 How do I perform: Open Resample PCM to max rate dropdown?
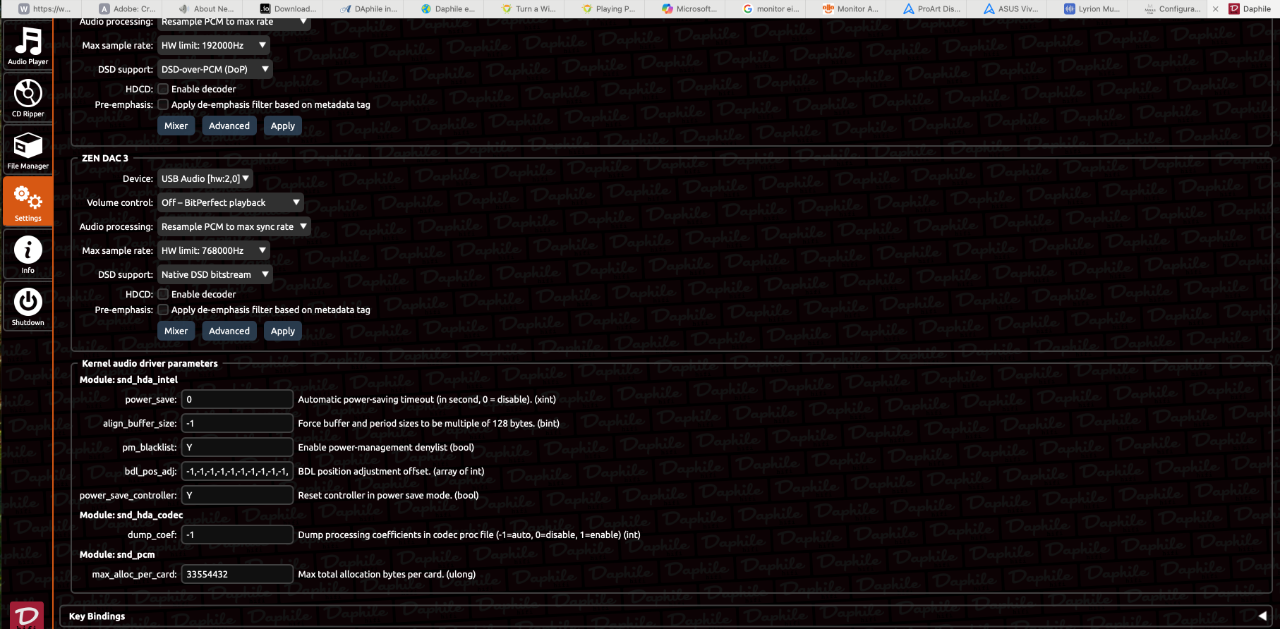tap(234, 21)
